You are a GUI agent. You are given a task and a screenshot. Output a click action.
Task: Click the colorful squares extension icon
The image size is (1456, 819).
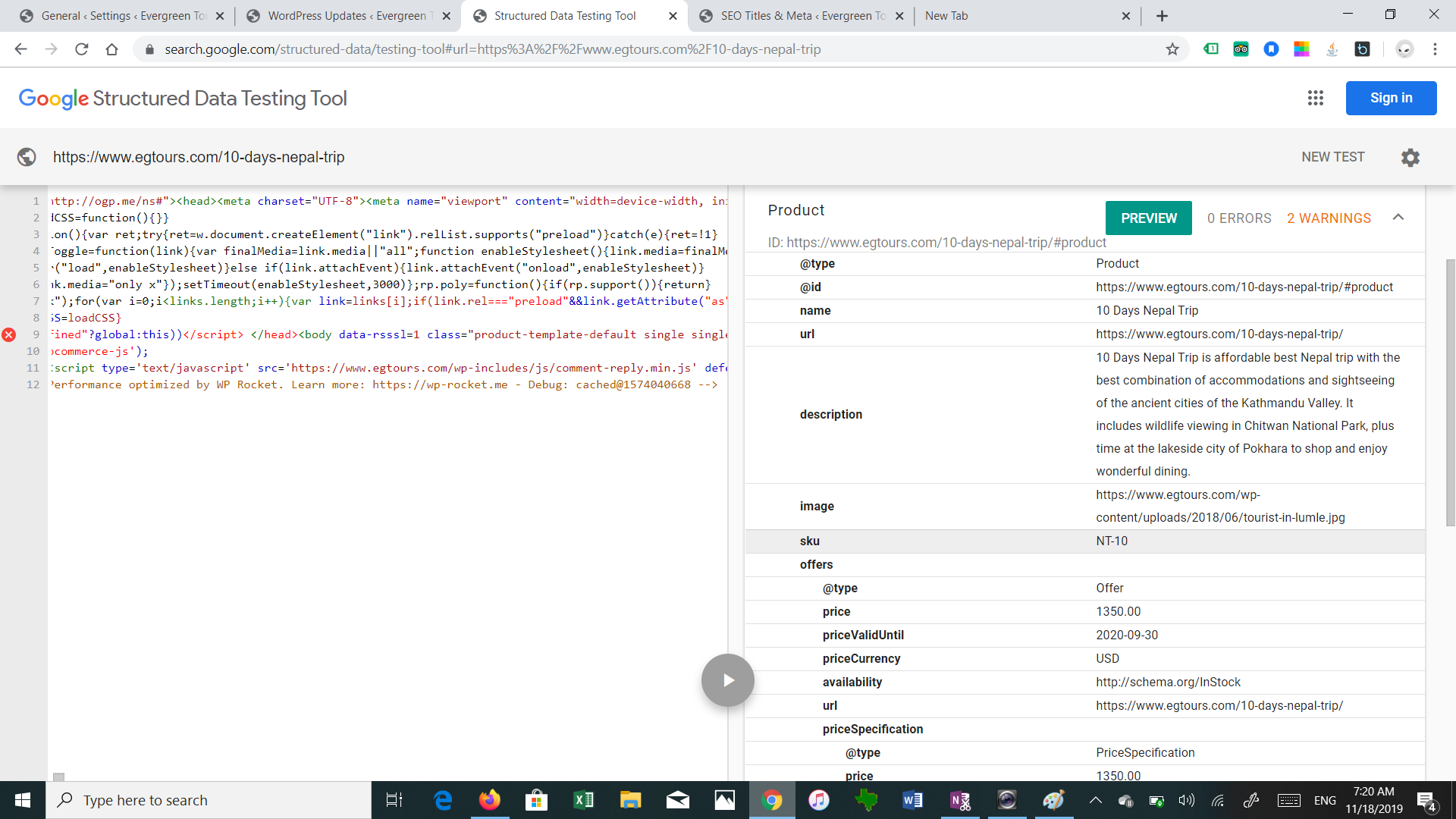[1301, 49]
